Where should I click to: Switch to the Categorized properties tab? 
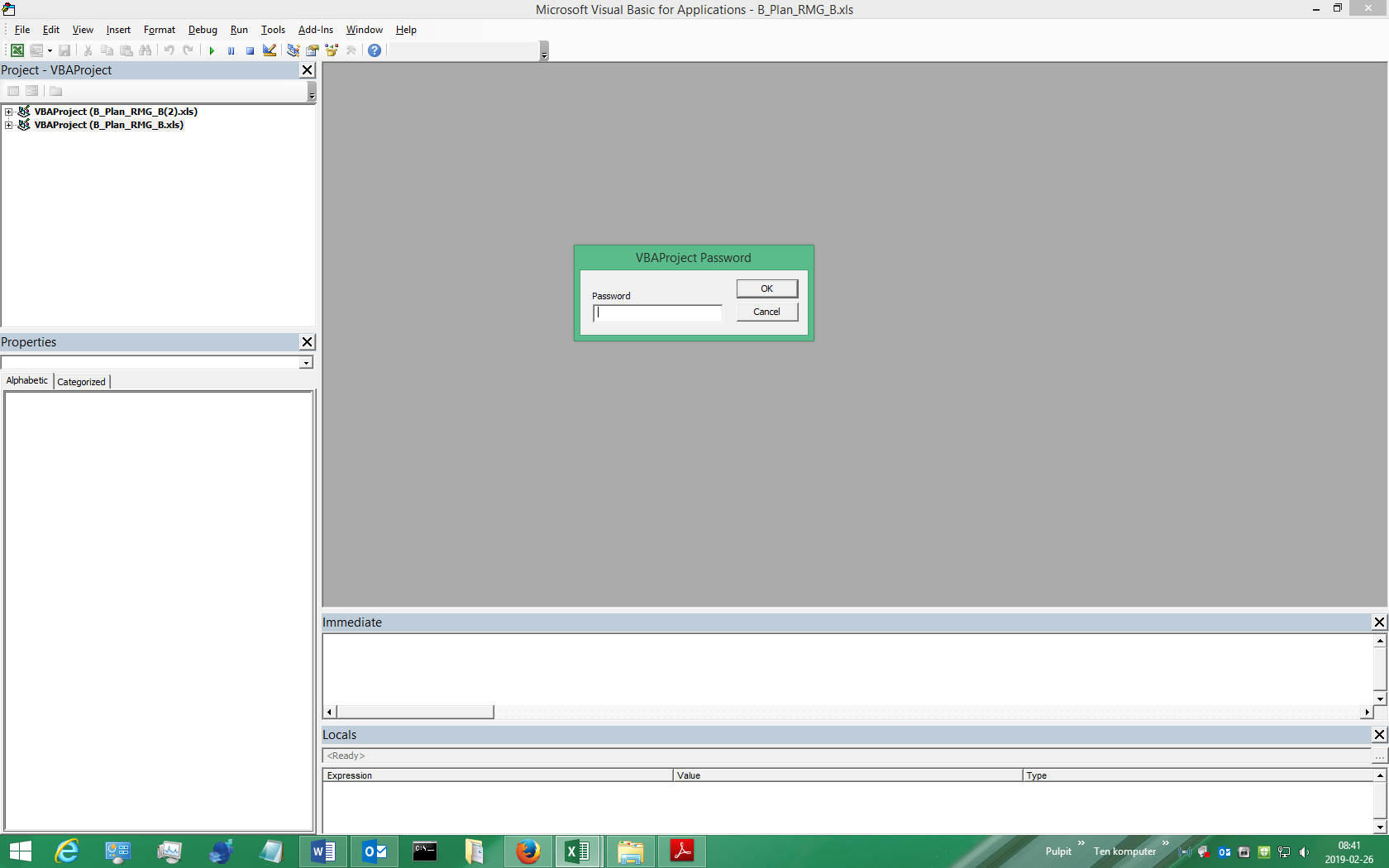tap(81, 382)
